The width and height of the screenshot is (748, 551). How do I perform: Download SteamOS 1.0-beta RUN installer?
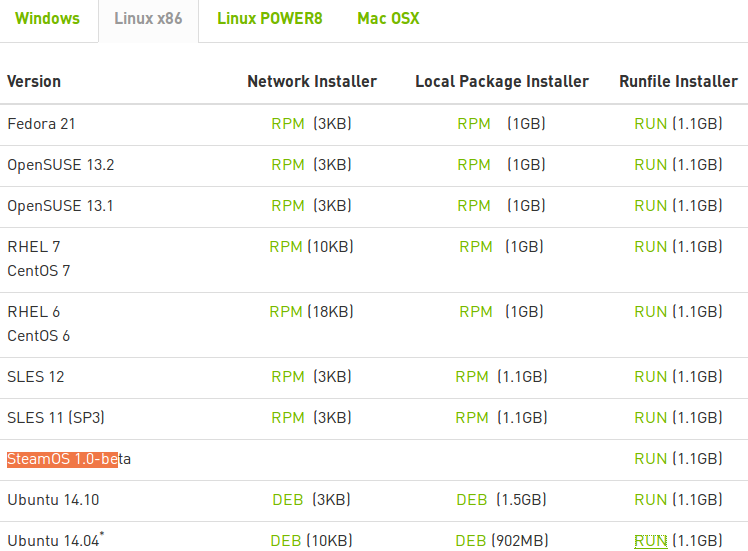click(651, 459)
